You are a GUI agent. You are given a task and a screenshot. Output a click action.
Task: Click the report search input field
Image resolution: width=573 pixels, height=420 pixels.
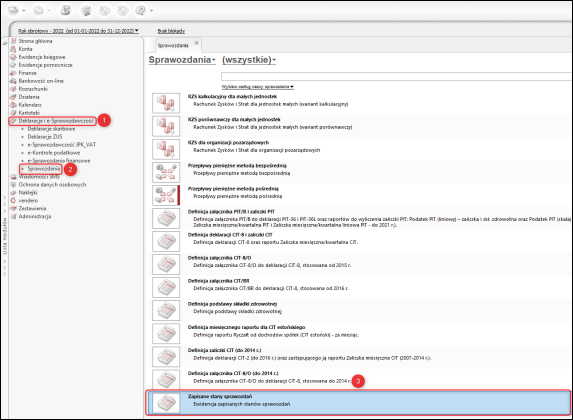(396, 76)
